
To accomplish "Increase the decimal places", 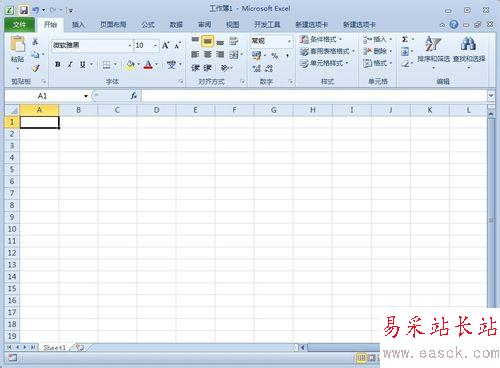I will [256, 68].
